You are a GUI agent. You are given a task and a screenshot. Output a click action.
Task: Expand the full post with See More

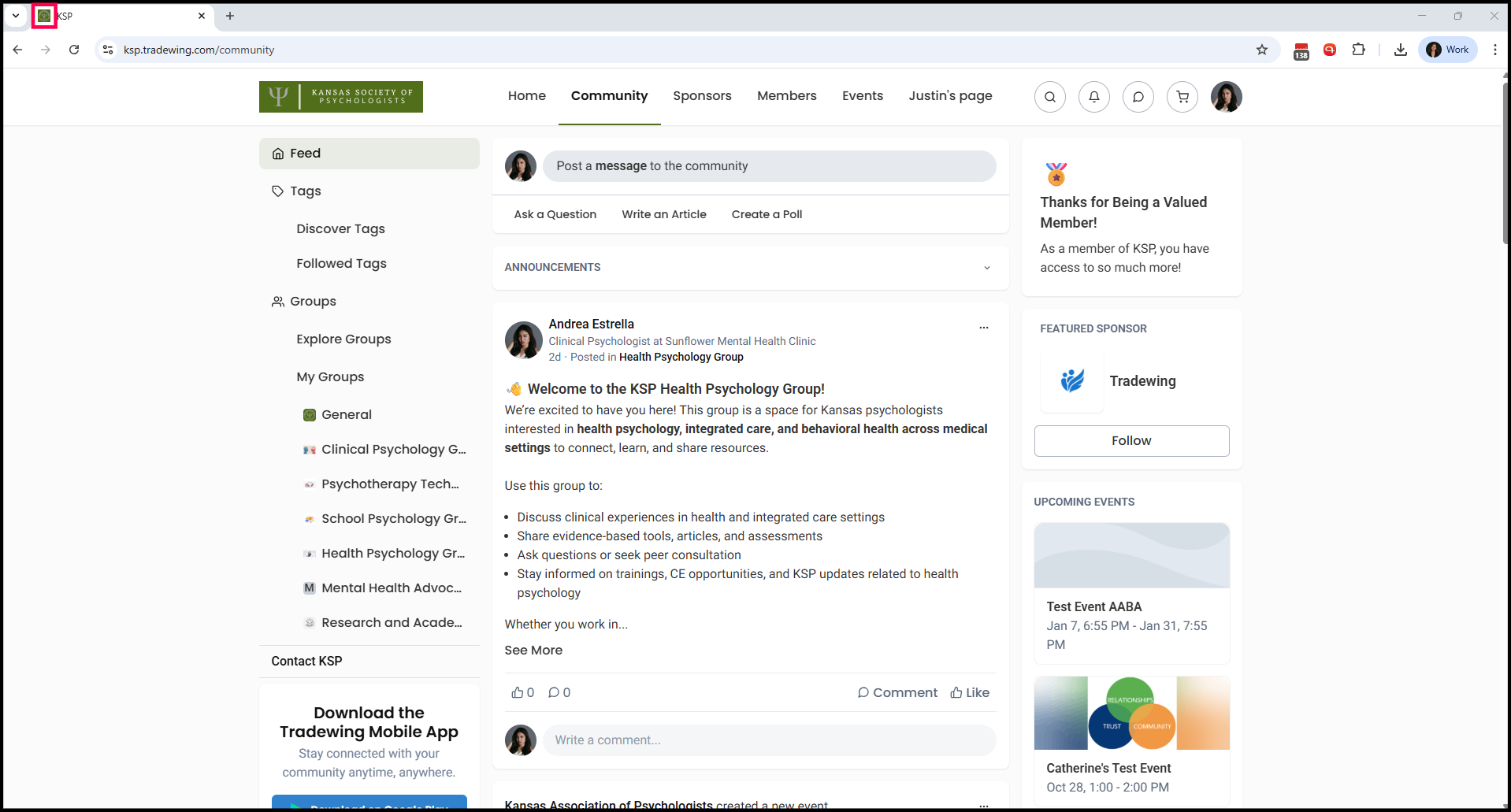pos(533,650)
